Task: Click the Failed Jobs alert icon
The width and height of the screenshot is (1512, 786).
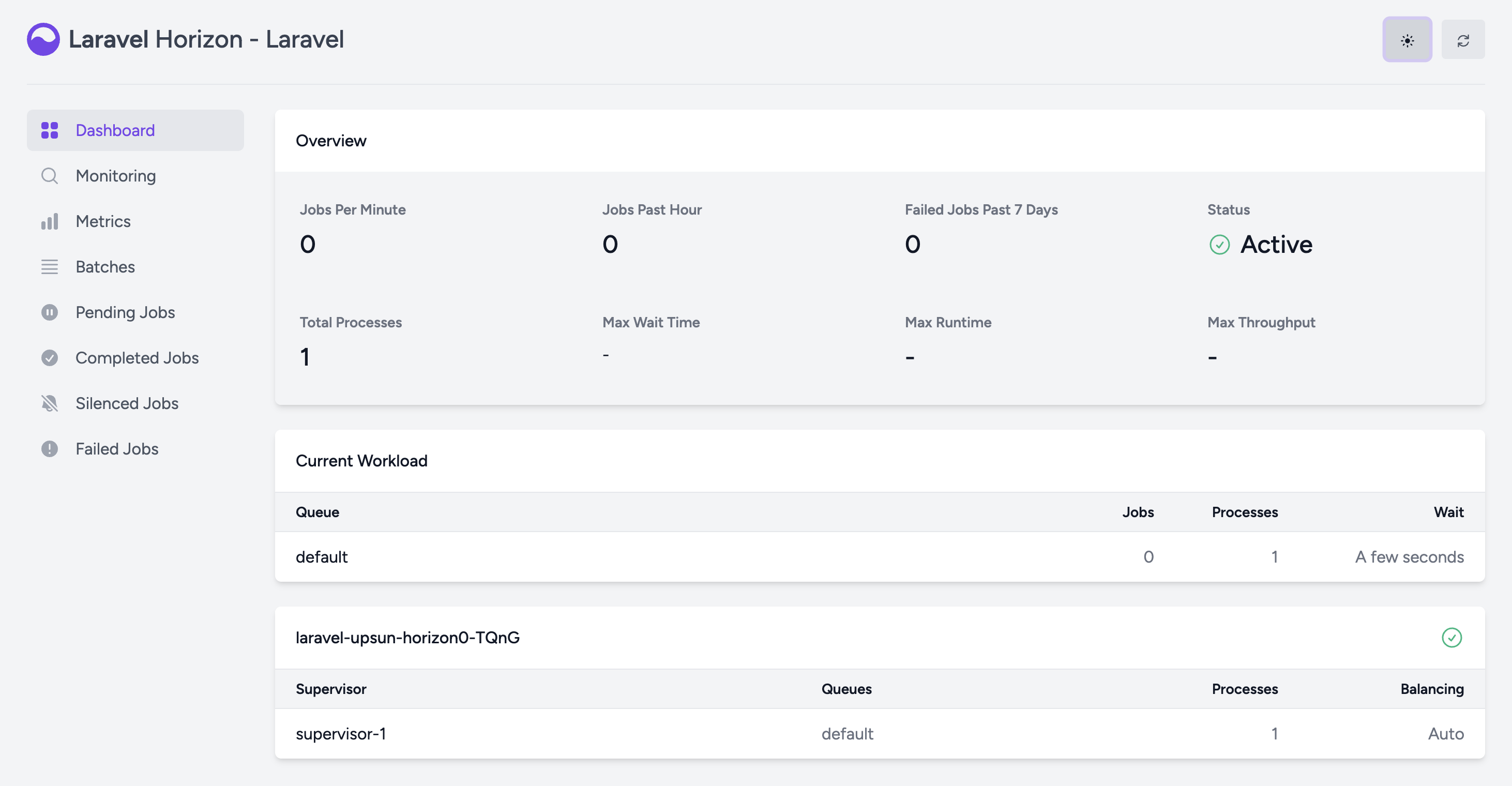Action: click(x=50, y=448)
